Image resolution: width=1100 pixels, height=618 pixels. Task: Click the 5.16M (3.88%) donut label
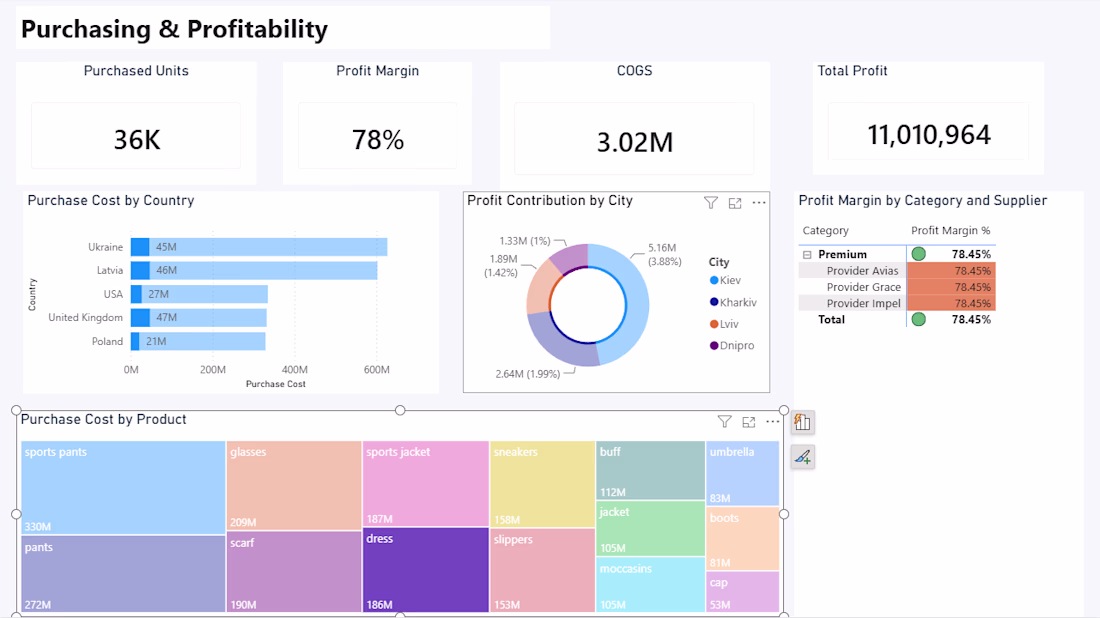[664, 255]
